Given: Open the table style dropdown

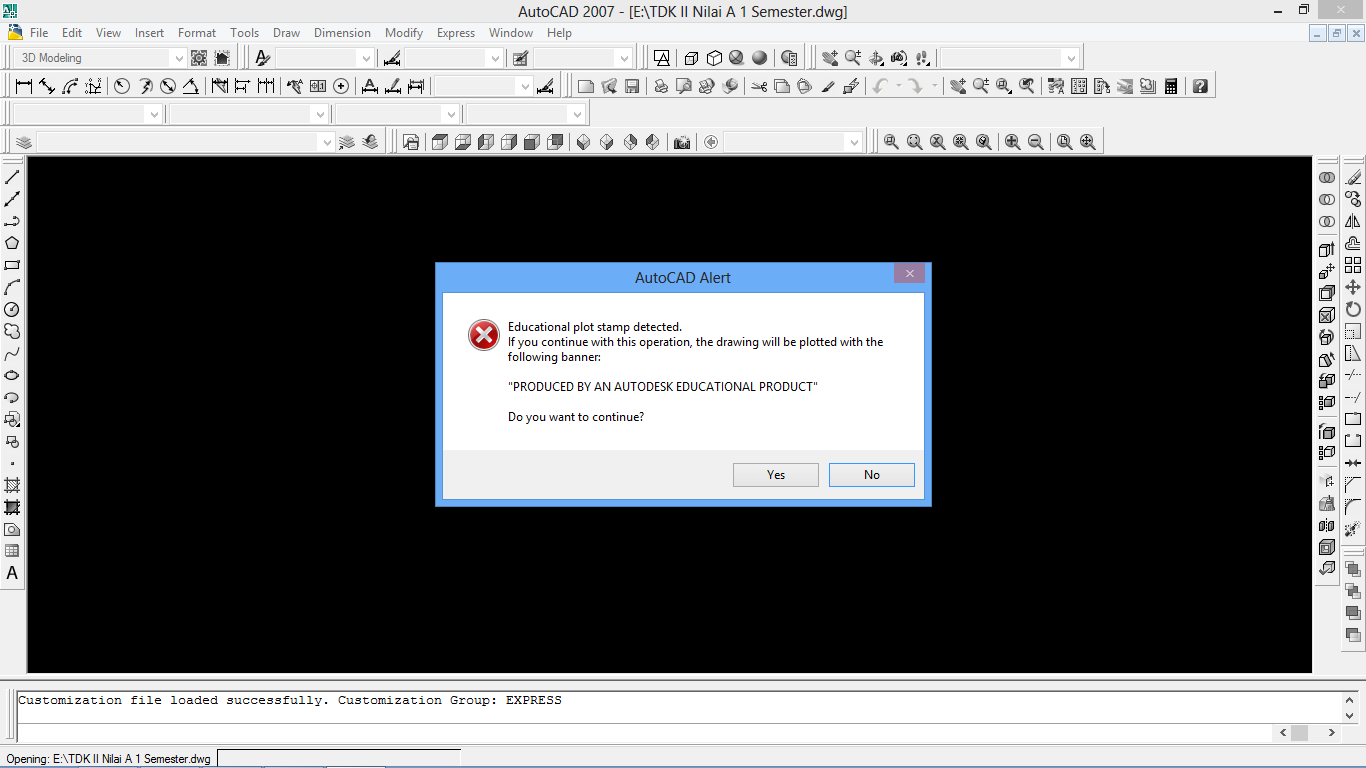Looking at the screenshot, I should click(x=583, y=58).
